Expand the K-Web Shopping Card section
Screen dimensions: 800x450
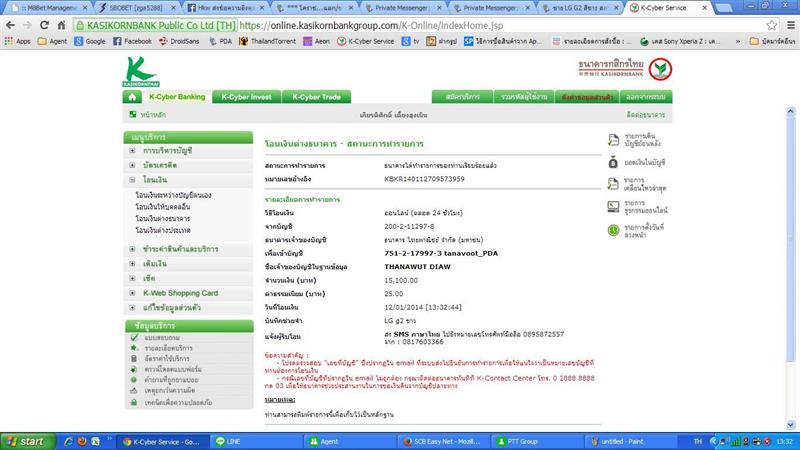[132, 293]
